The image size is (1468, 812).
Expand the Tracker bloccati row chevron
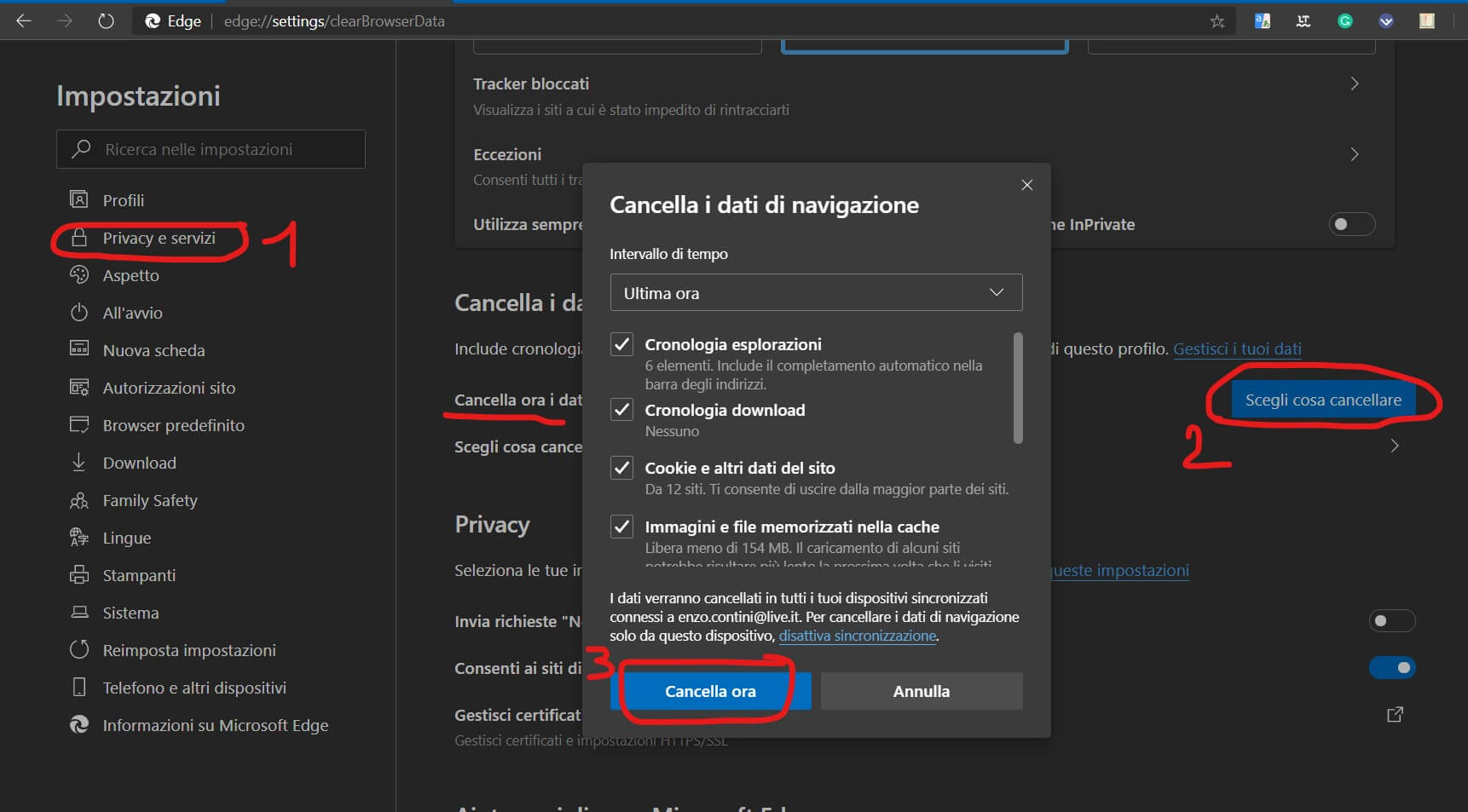point(1354,84)
